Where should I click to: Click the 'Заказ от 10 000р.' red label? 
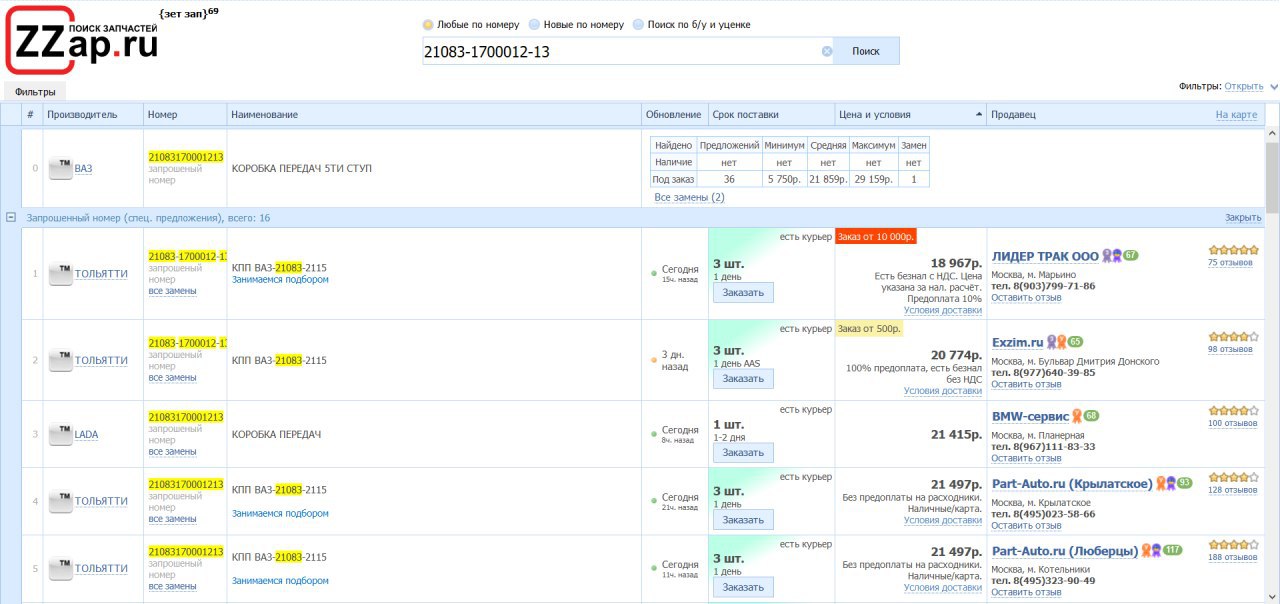coord(876,237)
